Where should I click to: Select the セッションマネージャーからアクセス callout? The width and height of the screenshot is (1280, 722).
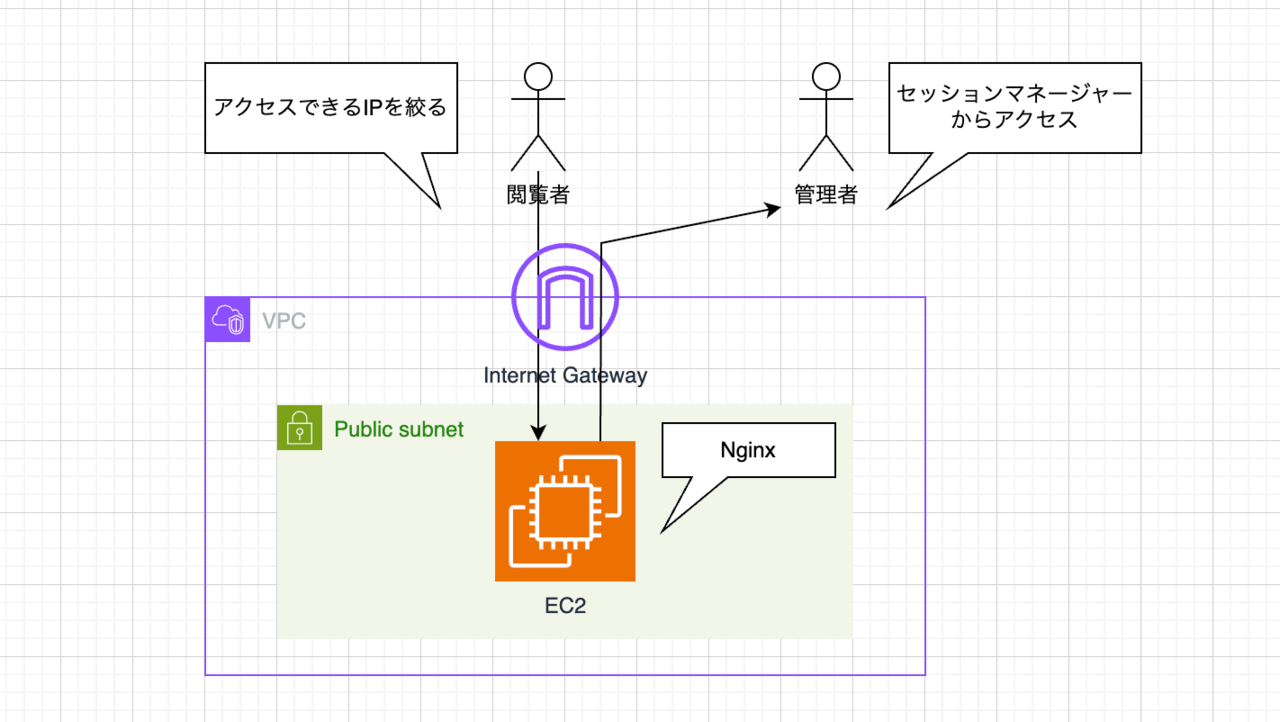(1015, 108)
